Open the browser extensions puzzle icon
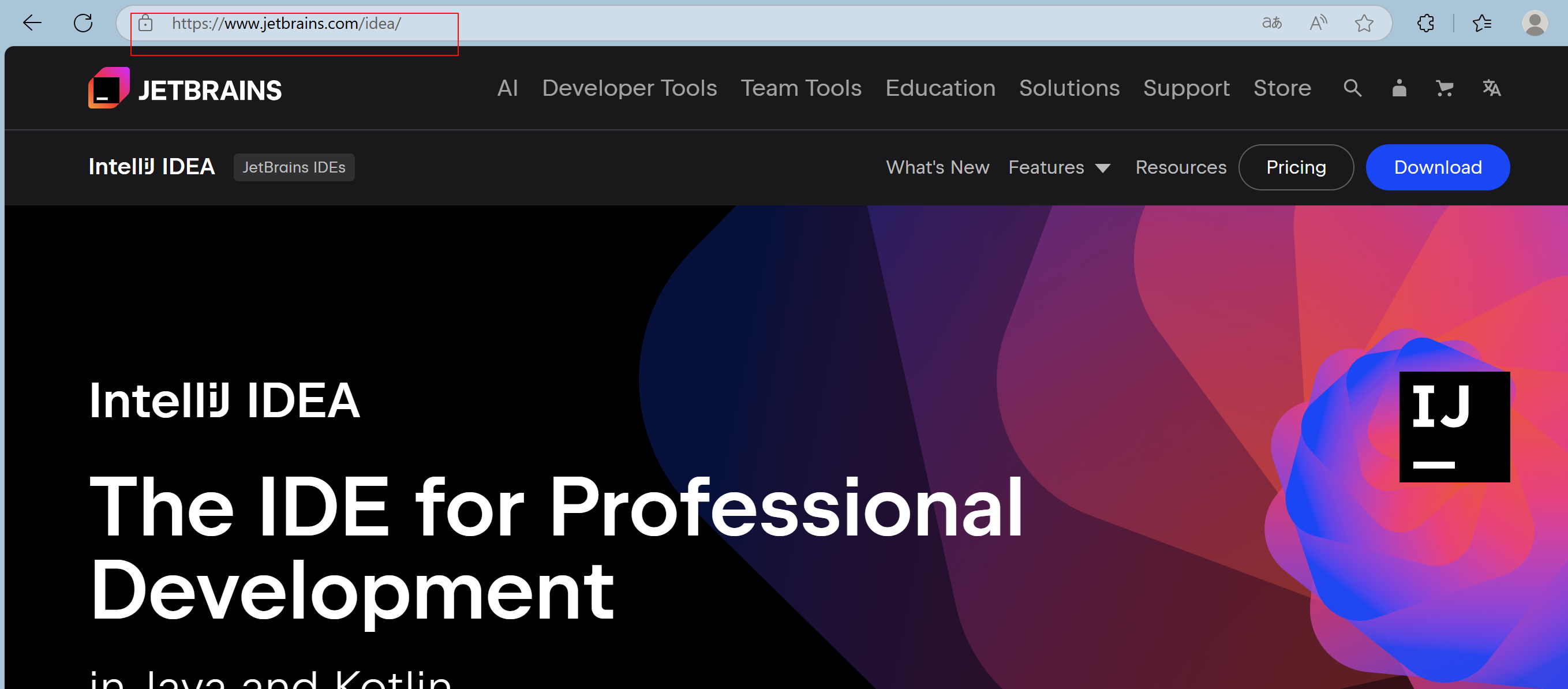 click(x=1425, y=23)
